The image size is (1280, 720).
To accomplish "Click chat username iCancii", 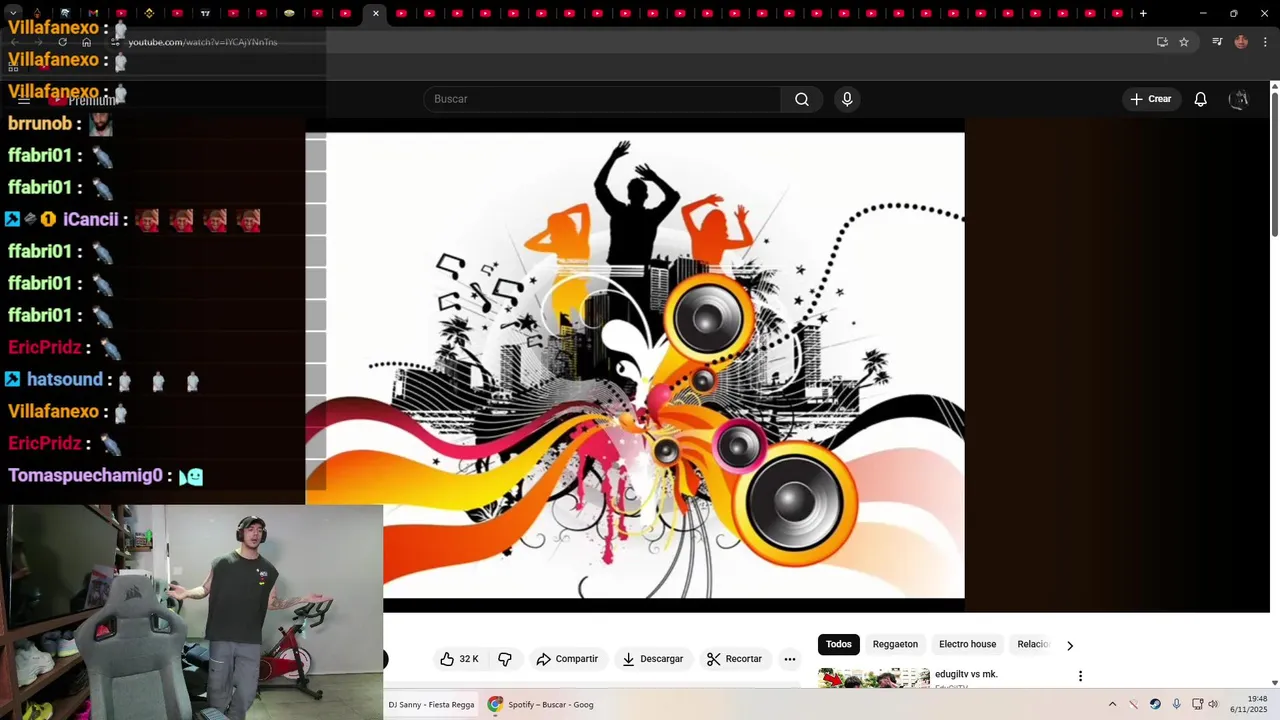I will 90,219.
